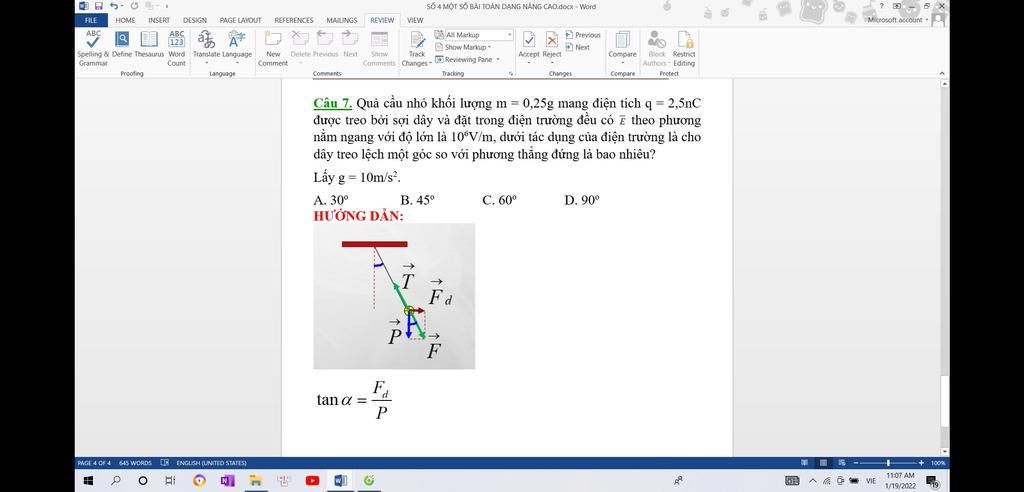Image resolution: width=1024 pixels, height=492 pixels.
Task: Insert a New Comment
Action: (x=273, y=48)
